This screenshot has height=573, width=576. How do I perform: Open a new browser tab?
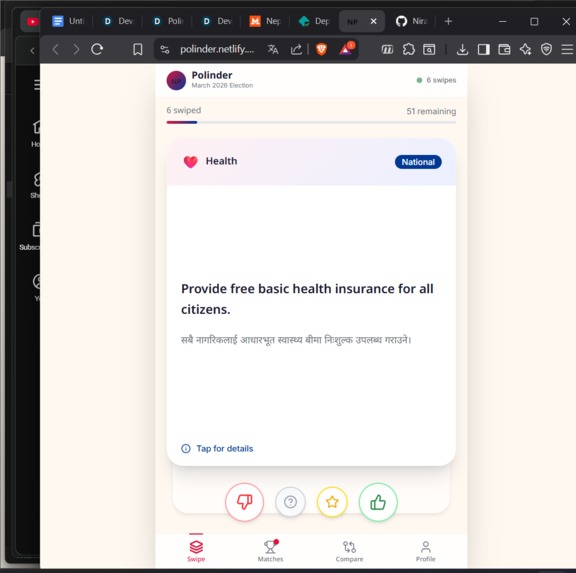click(x=448, y=21)
